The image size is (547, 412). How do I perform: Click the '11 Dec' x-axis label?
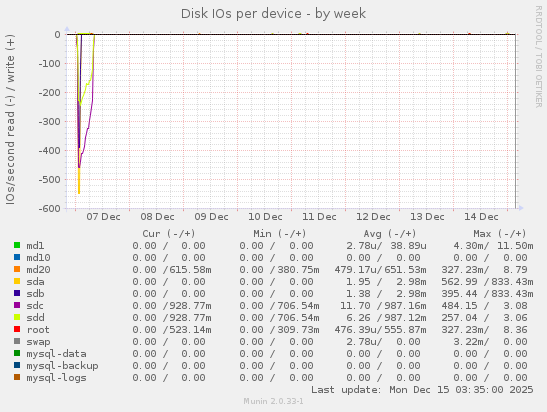pos(319,217)
